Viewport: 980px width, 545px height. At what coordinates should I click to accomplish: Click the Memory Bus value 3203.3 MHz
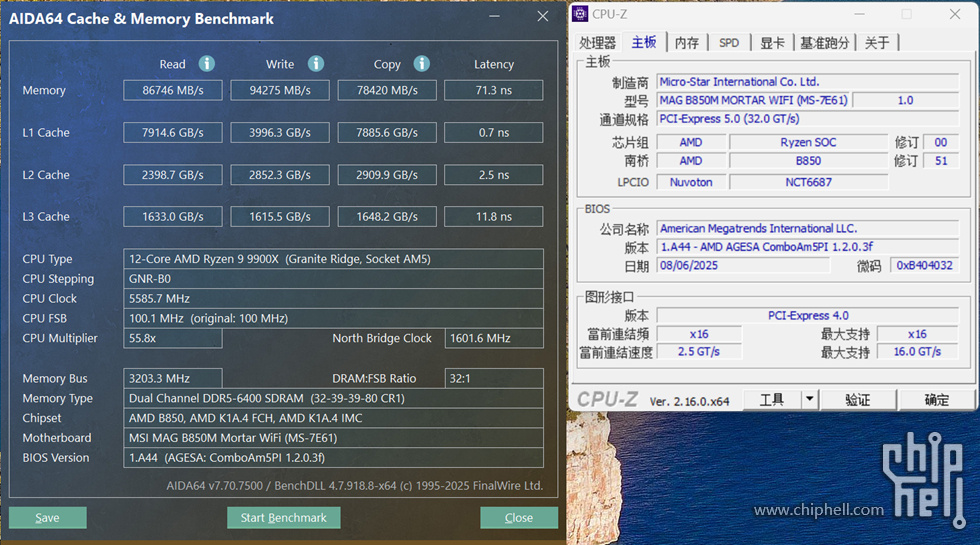pyautogui.click(x=172, y=378)
